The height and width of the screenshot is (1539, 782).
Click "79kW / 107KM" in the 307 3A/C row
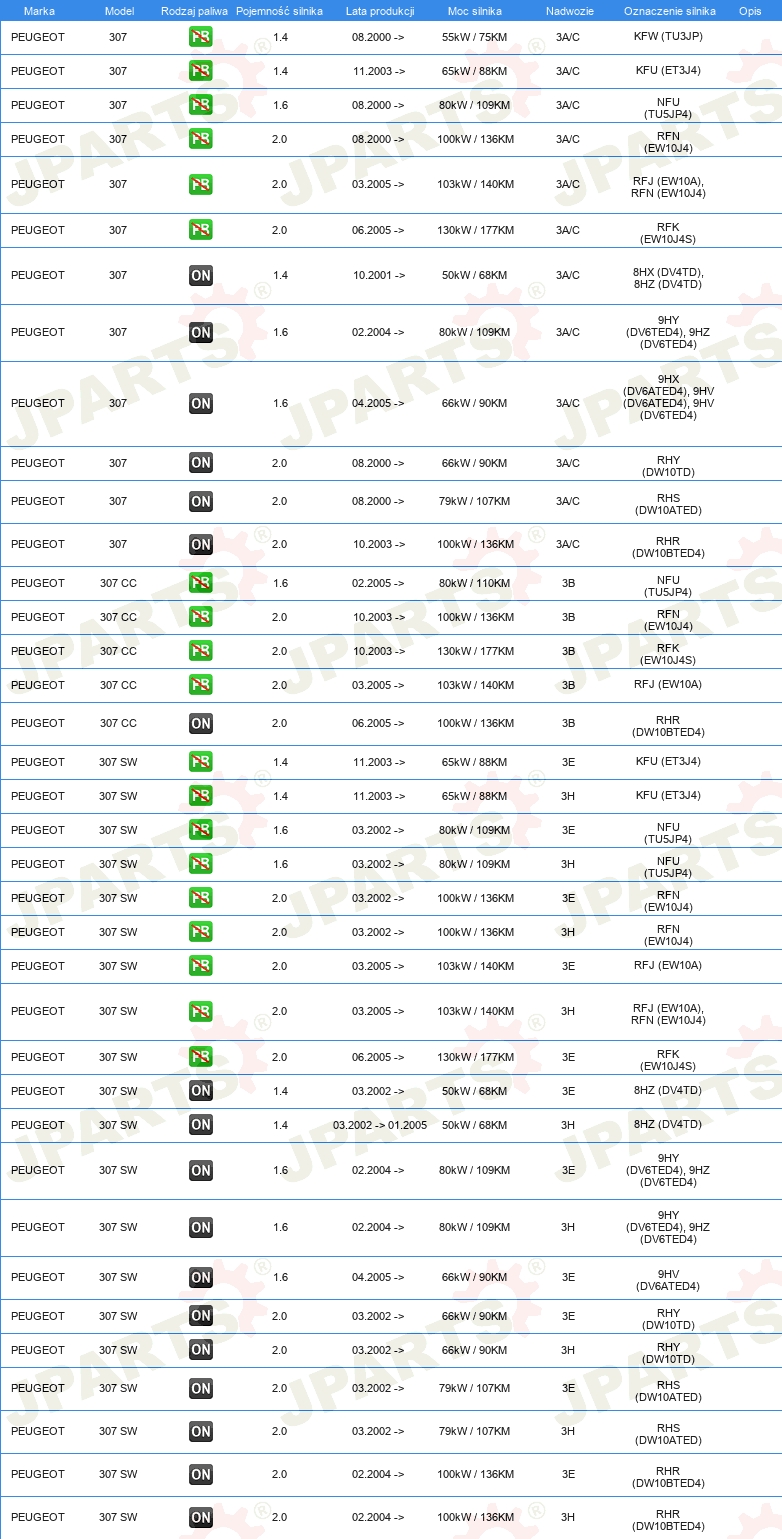point(475,501)
